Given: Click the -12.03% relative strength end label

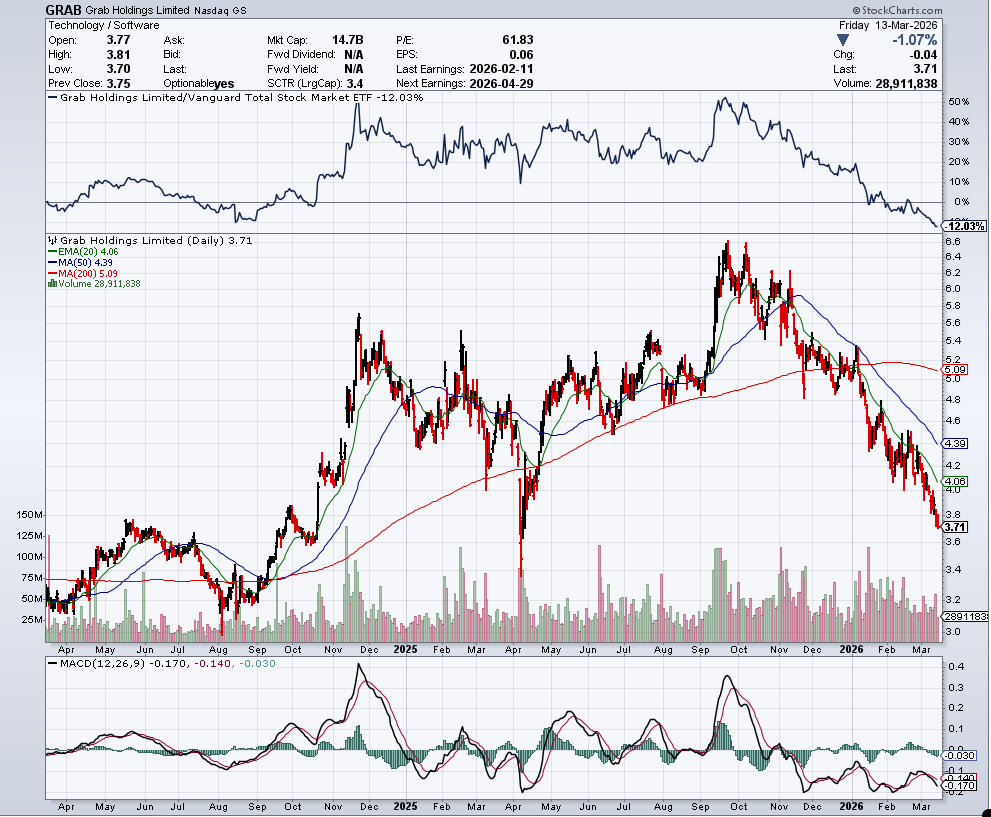Looking at the screenshot, I should (964, 226).
